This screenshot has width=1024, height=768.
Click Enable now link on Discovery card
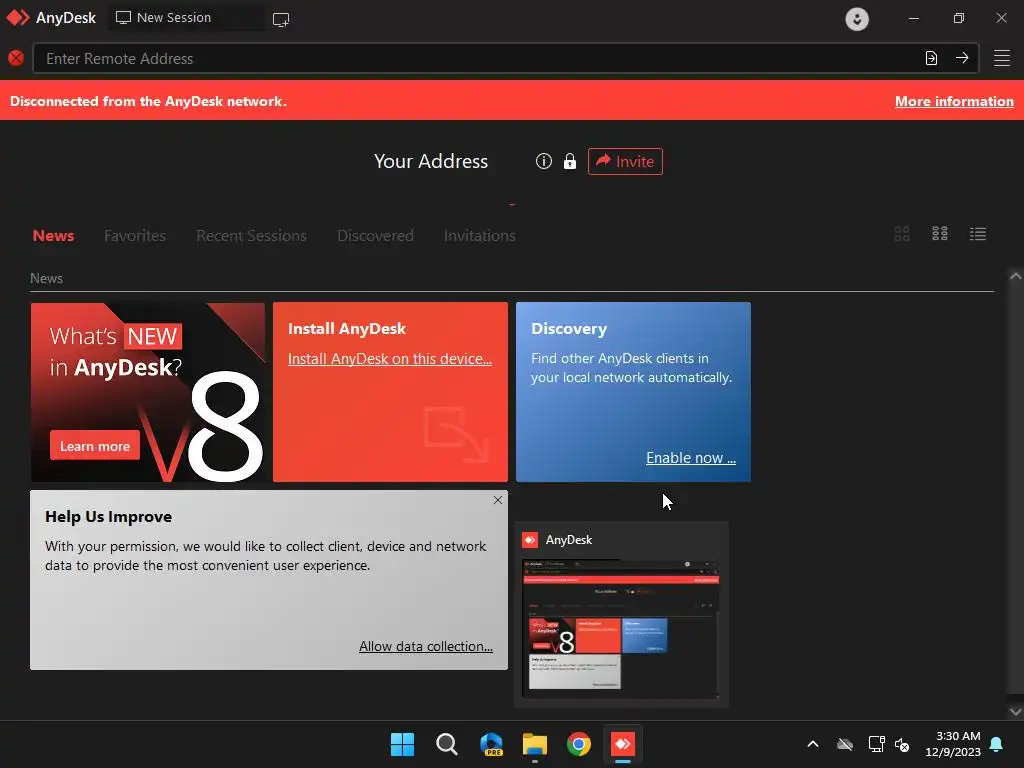691,458
